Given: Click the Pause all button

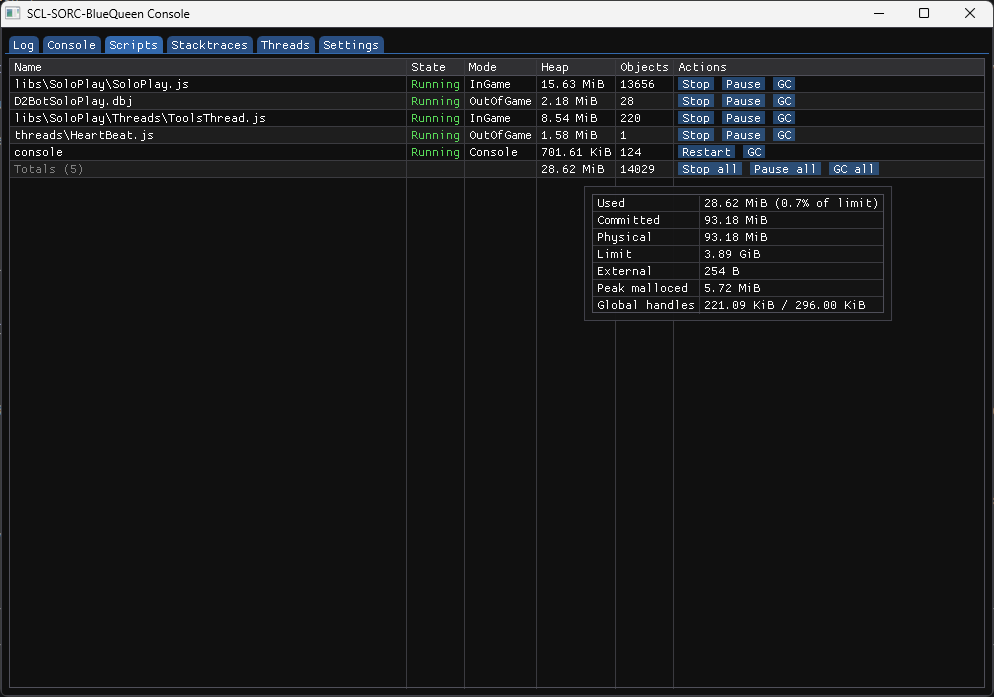Looking at the screenshot, I should point(785,169).
